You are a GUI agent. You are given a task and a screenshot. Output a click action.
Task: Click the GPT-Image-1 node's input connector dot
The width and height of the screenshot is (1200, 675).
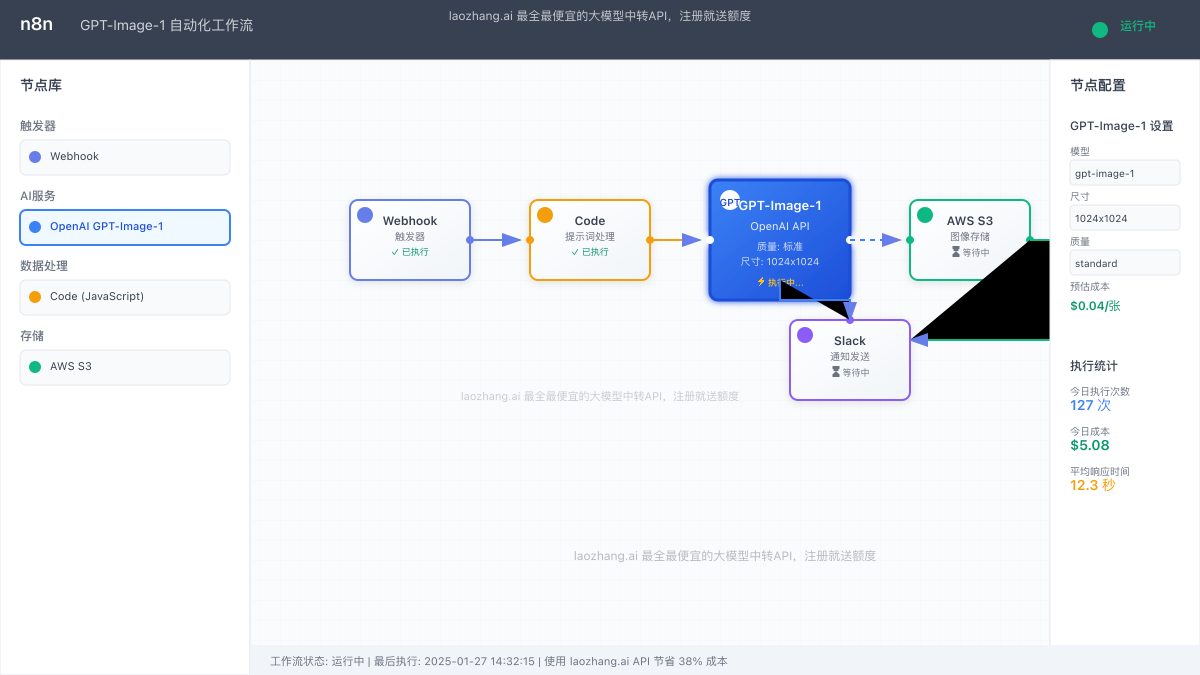(x=710, y=240)
